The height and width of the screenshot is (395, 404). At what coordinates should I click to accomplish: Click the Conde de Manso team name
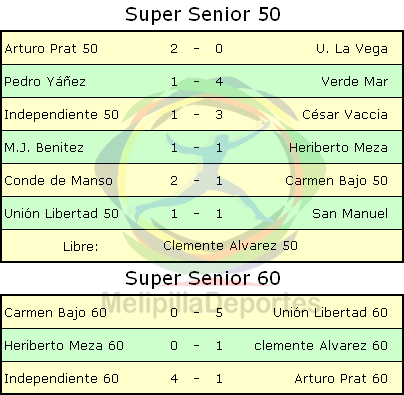point(58,181)
